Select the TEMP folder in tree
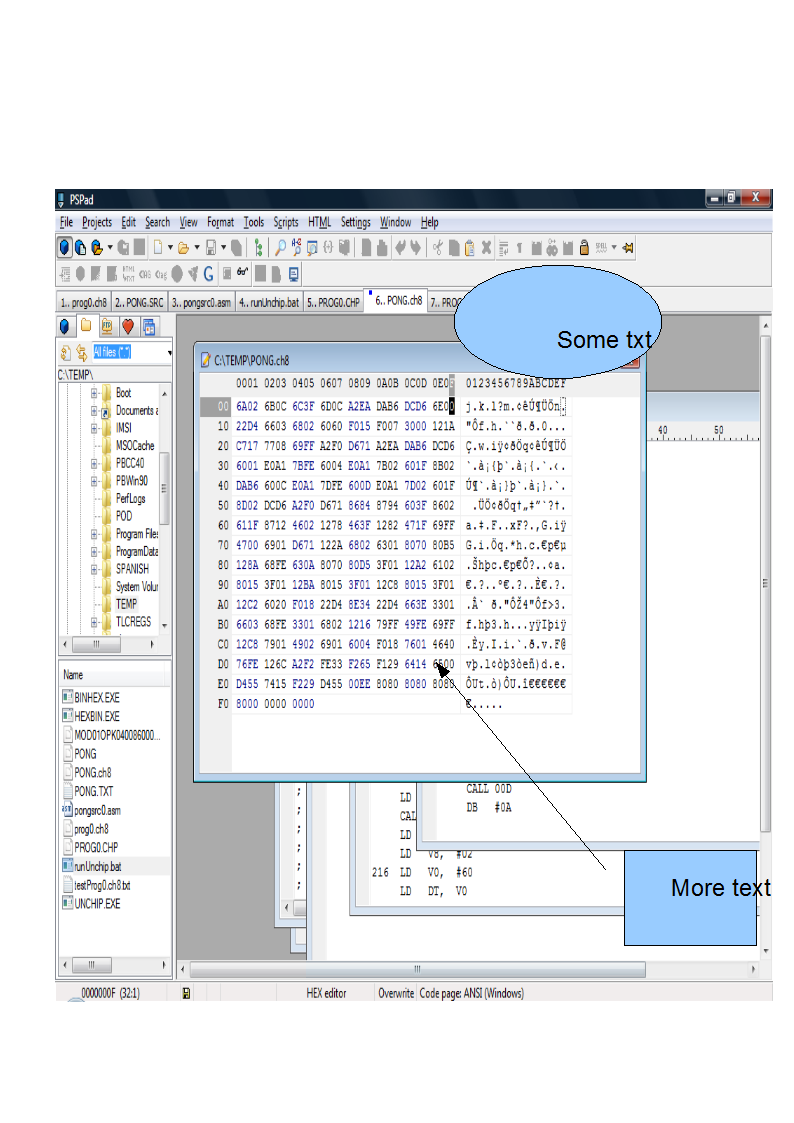Viewport: 794px width, 1123px height. 126,604
